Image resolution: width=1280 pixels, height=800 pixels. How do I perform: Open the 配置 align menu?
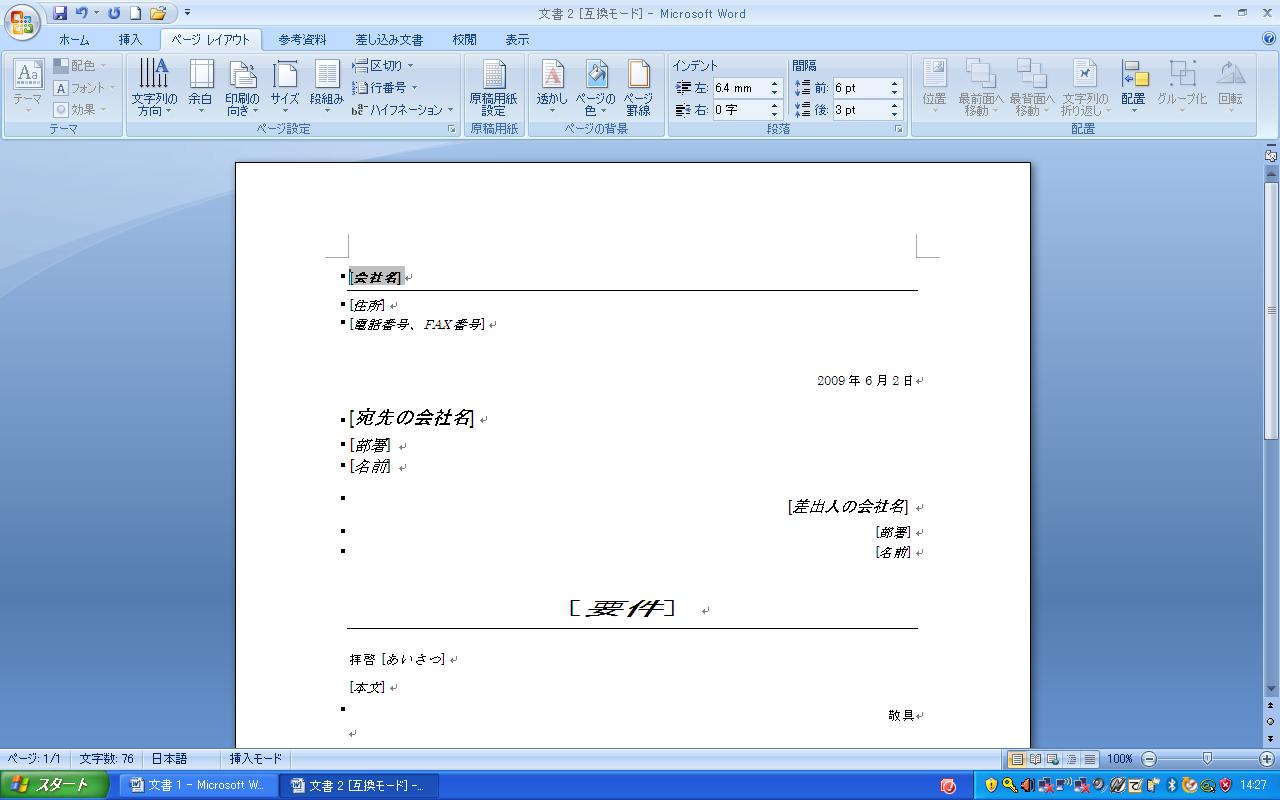pos(1133,87)
